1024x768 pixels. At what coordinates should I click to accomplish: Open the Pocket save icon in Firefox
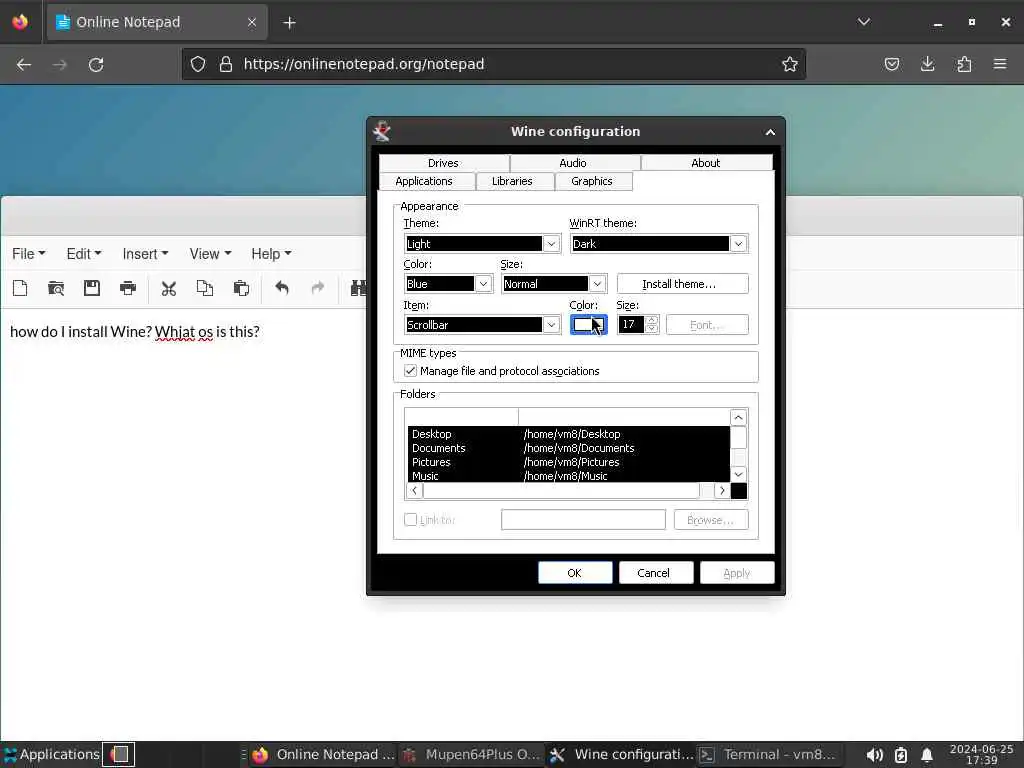click(x=891, y=64)
